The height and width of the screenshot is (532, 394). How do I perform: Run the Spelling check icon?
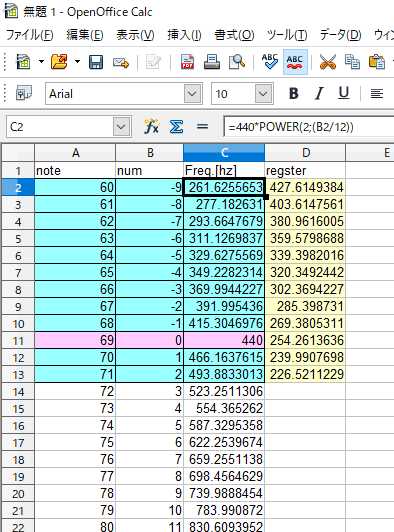pyautogui.click(x=270, y=62)
